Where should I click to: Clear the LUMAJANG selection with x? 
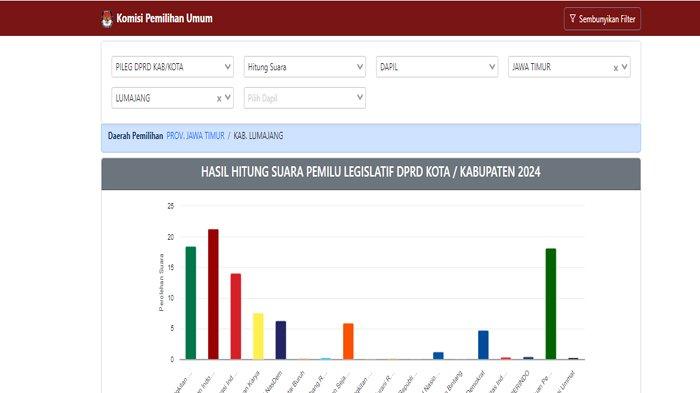[x=219, y=99]
